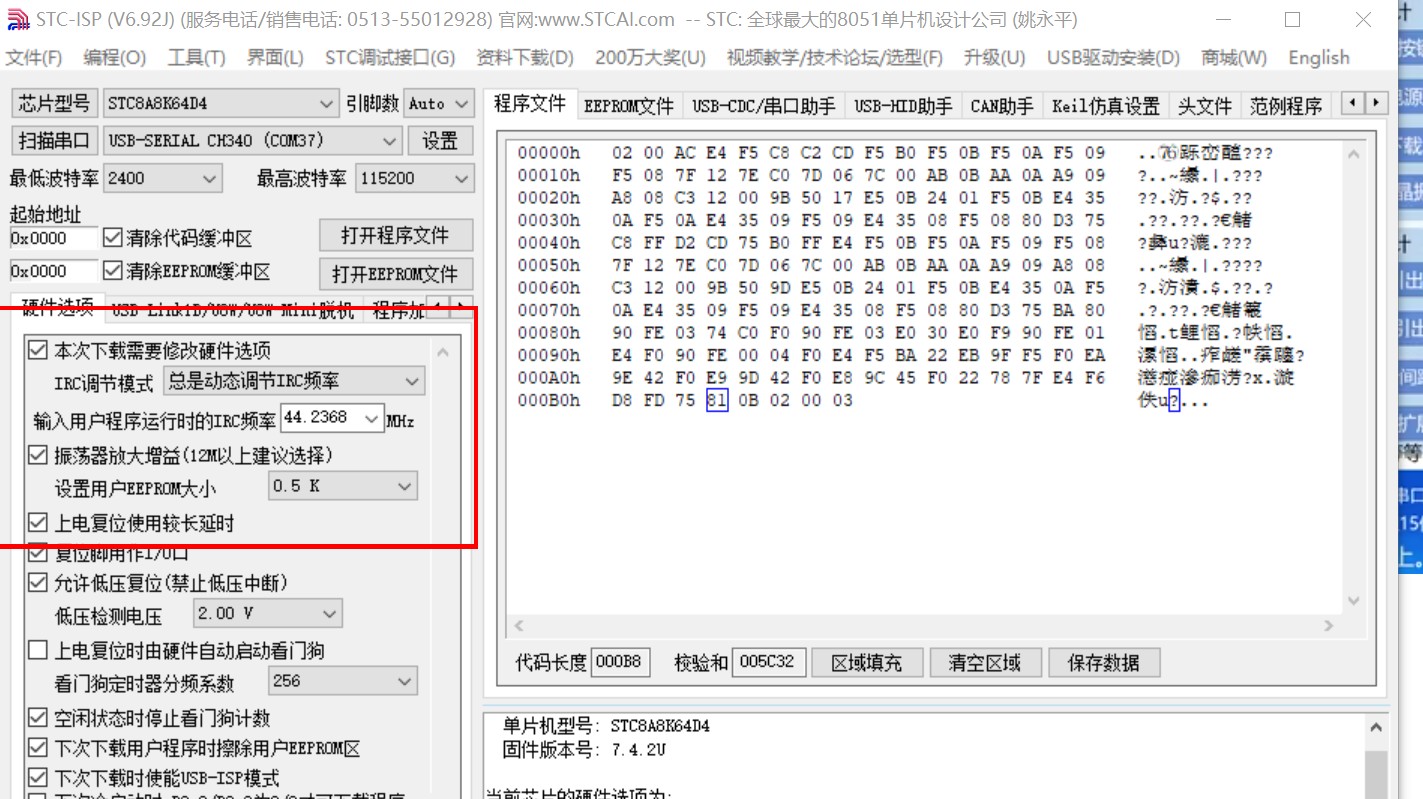Click the 校验和 005C32 field
This screenshot has height=799, width=1423.
768,662
